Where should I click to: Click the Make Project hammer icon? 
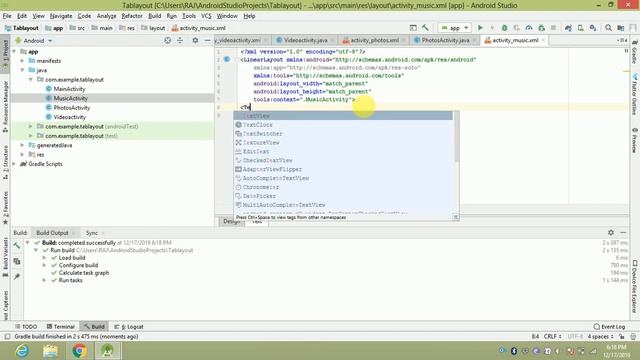pos(425,28)
